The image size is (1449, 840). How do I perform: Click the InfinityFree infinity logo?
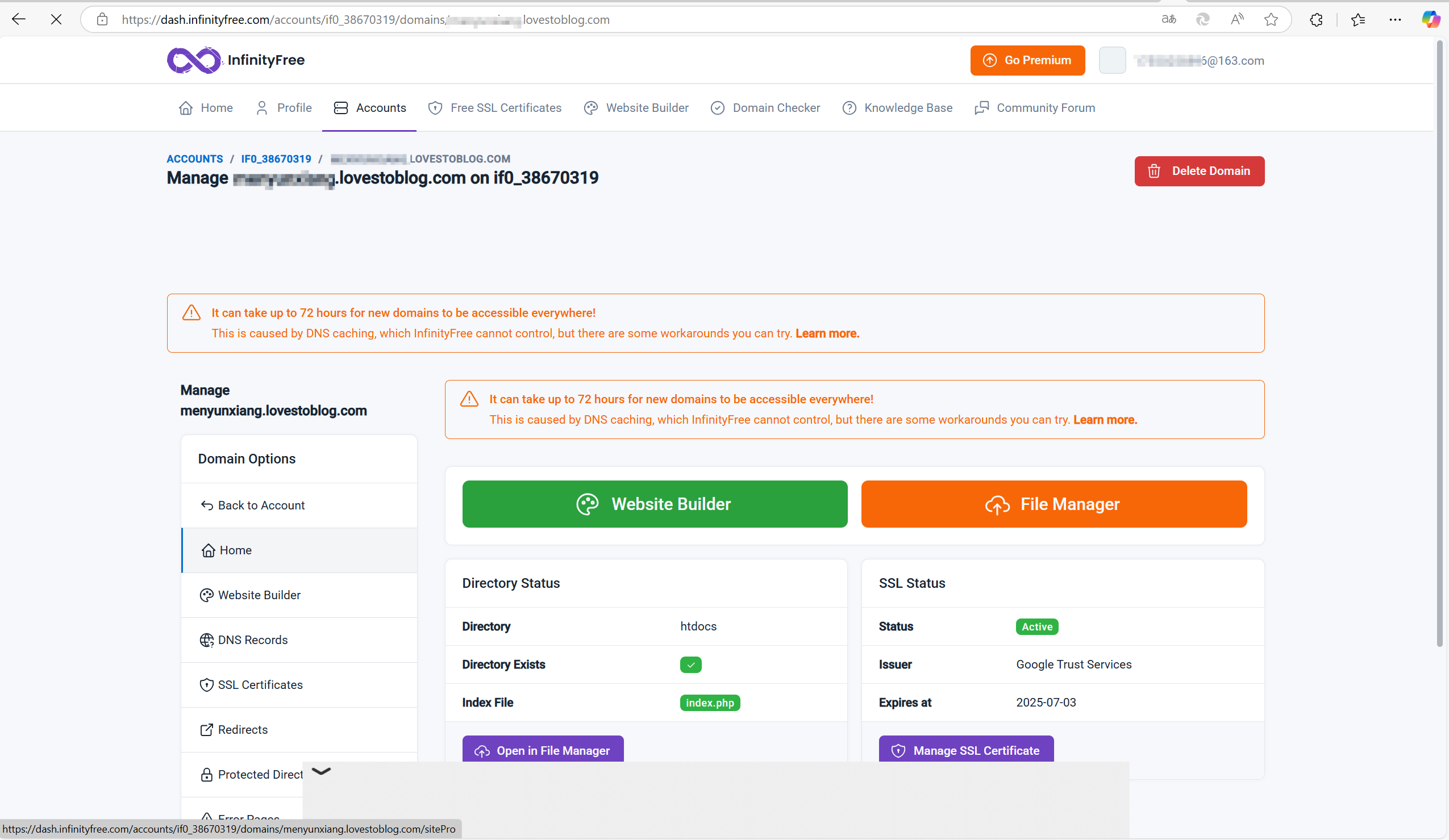coord(194,60)
